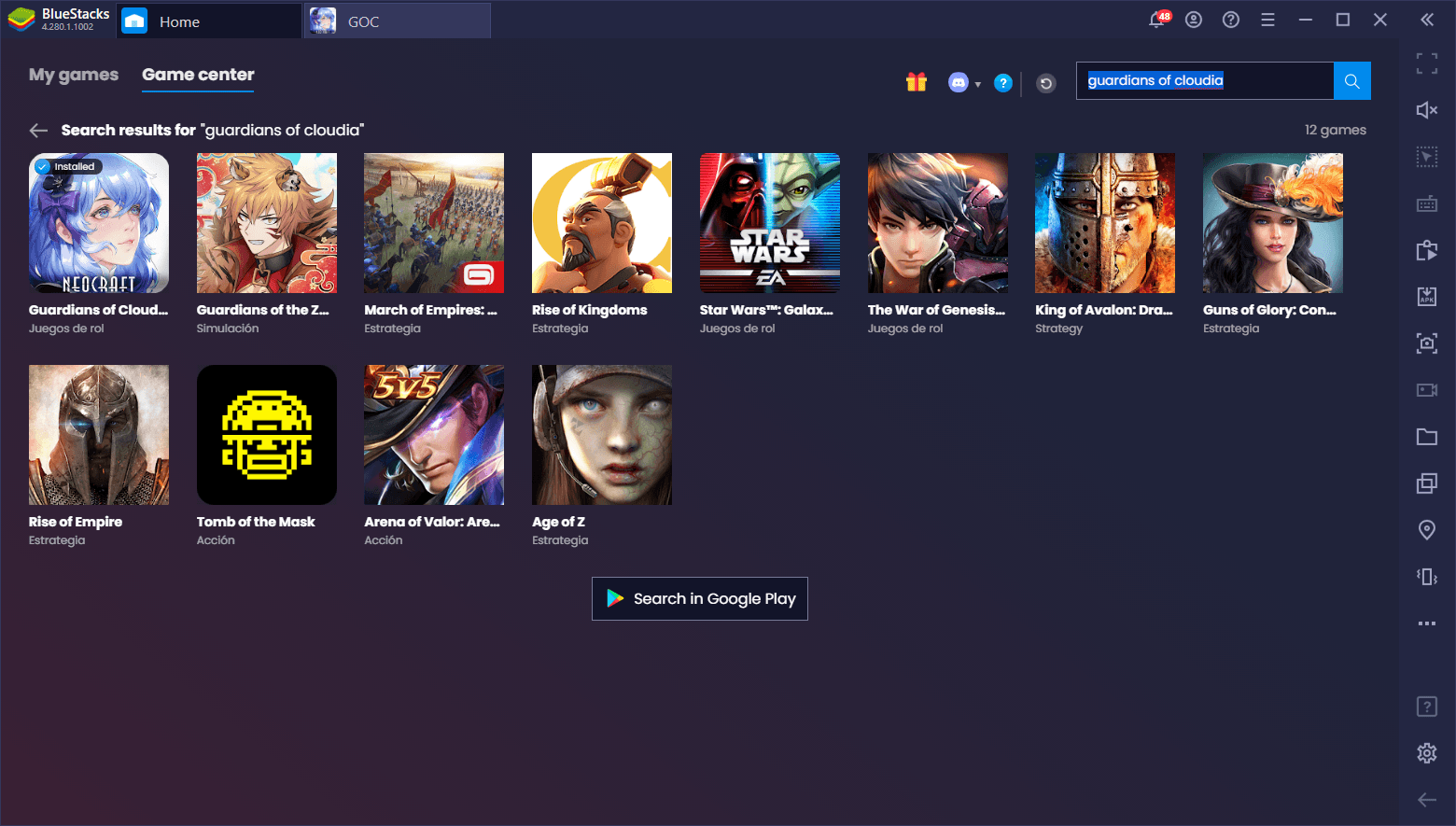1456x826 pixels.
Task: Open Guardians of the Zodiacs thumbnail
Action: pyautogui.click(x=267, y=223)
